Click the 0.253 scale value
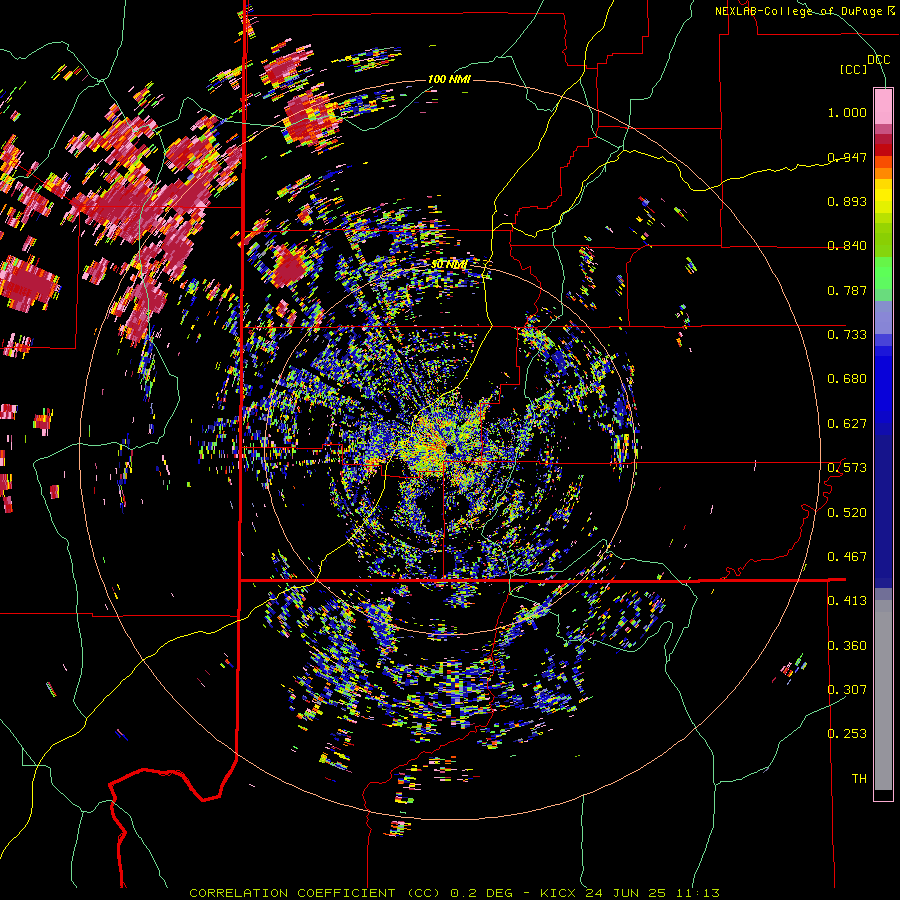This screenshot has height=900, width=900. pyautogui.click(x=847, y=734)
